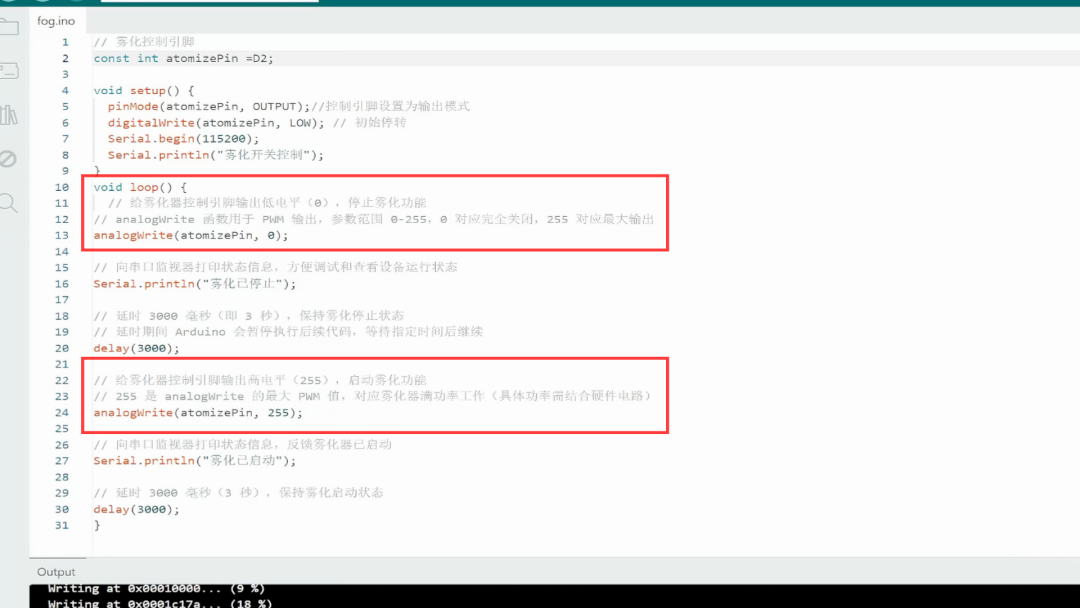Image resolution: width=1080 pixels, height=608 pixels.
Task: Click 'analogWrite(atomizePin, 255);' statement
Action: click(x=198, y=412)
